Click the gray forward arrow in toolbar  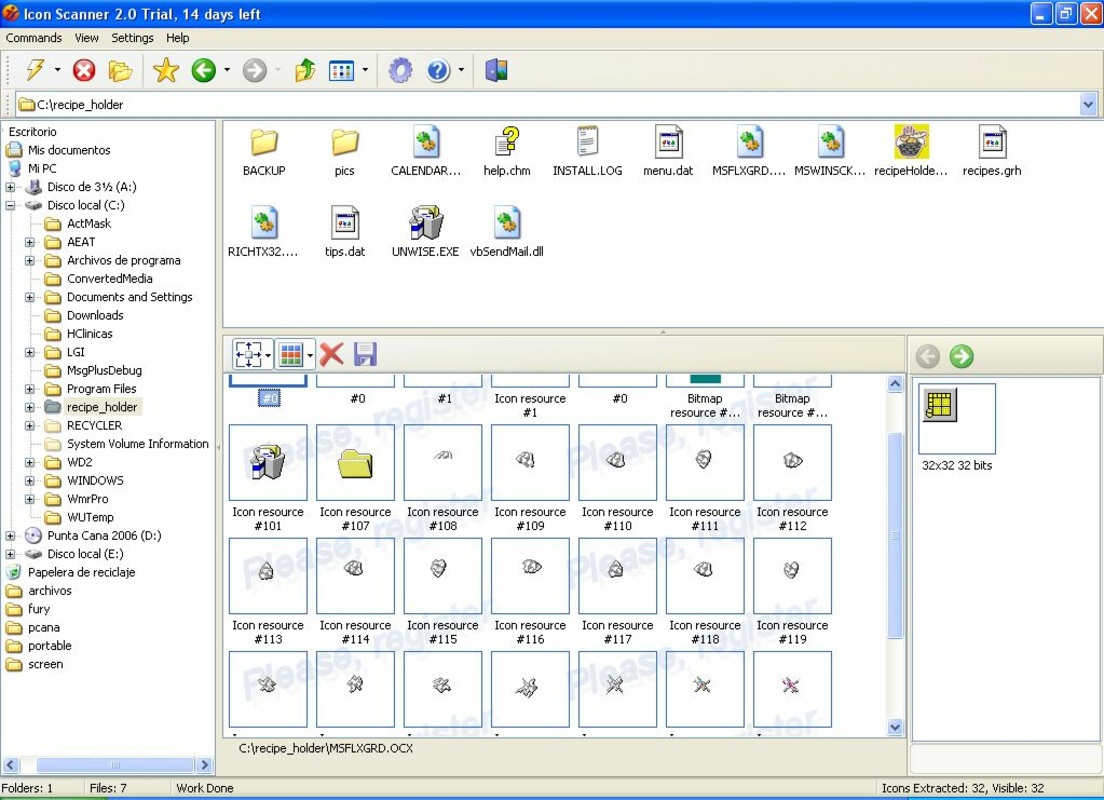tap(255, 70)
